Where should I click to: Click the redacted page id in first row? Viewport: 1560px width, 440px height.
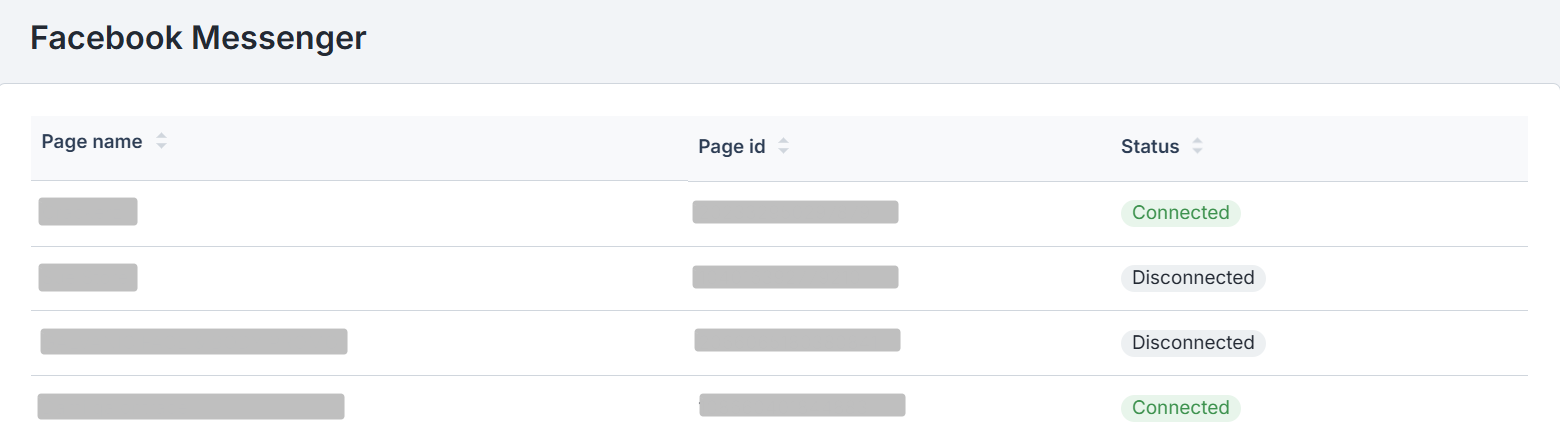(x=795, y=212)
